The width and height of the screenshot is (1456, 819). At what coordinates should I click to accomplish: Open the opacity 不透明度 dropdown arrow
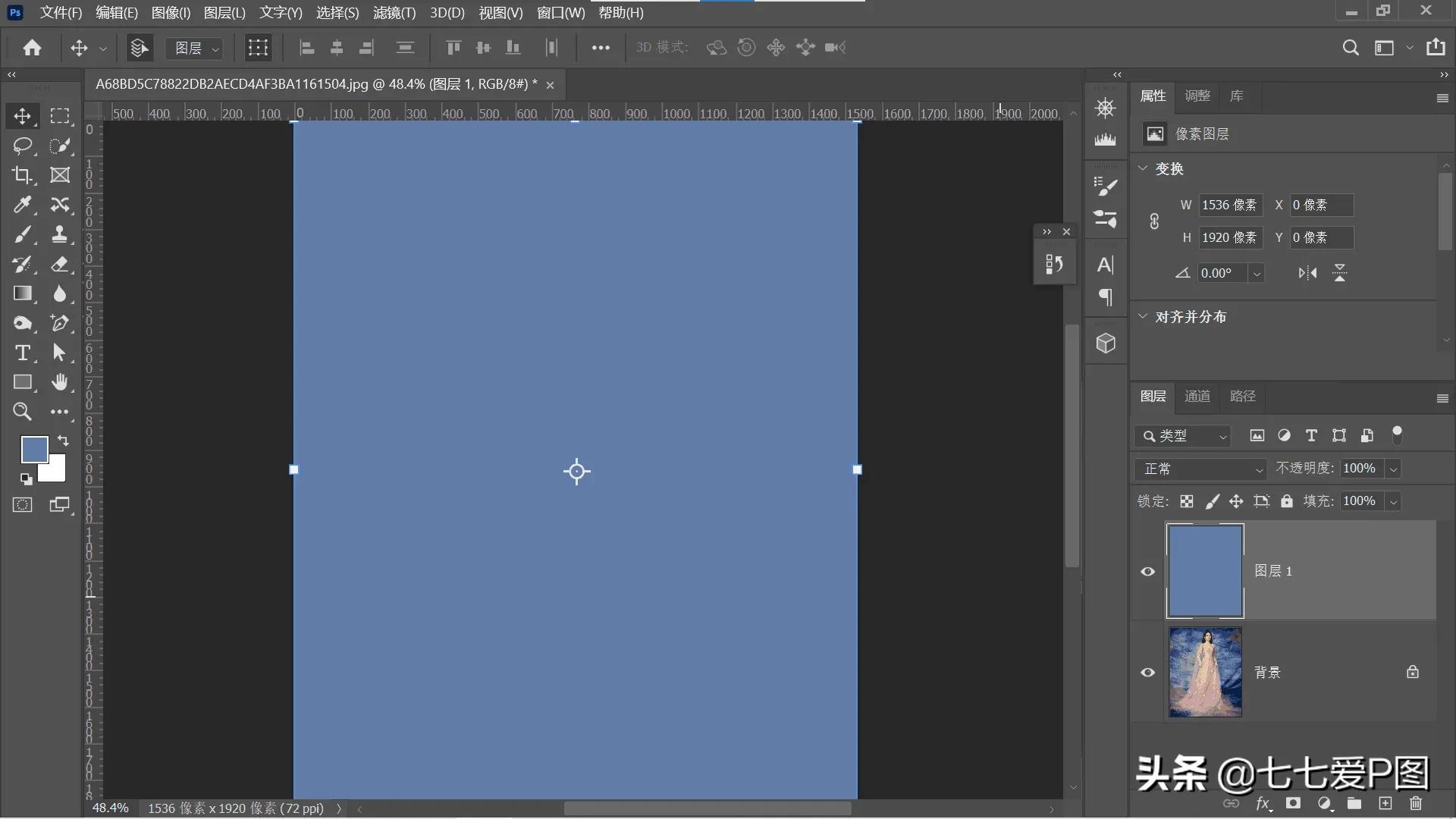pyautogui.click(x=1393, y=469)
